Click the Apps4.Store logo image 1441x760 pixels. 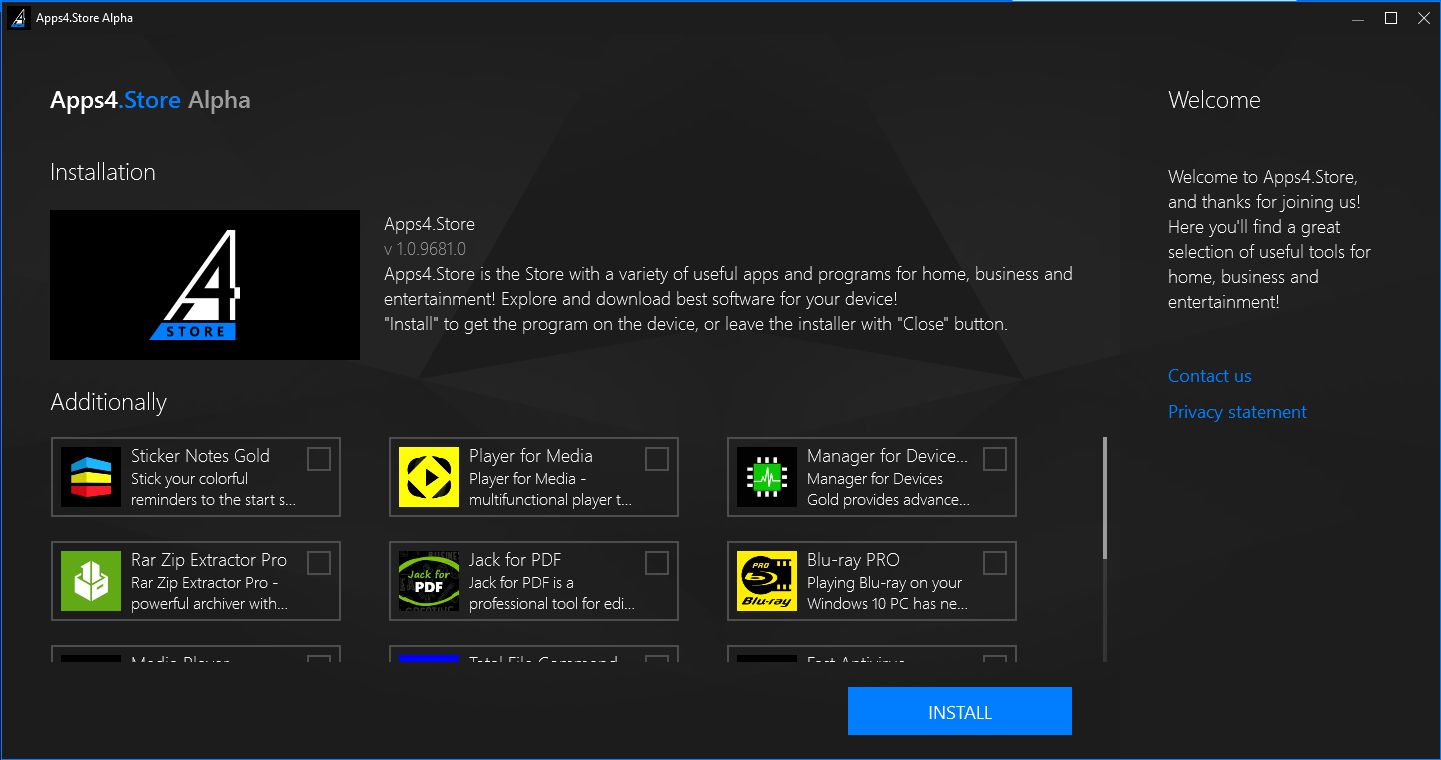(x=204, y=284)
